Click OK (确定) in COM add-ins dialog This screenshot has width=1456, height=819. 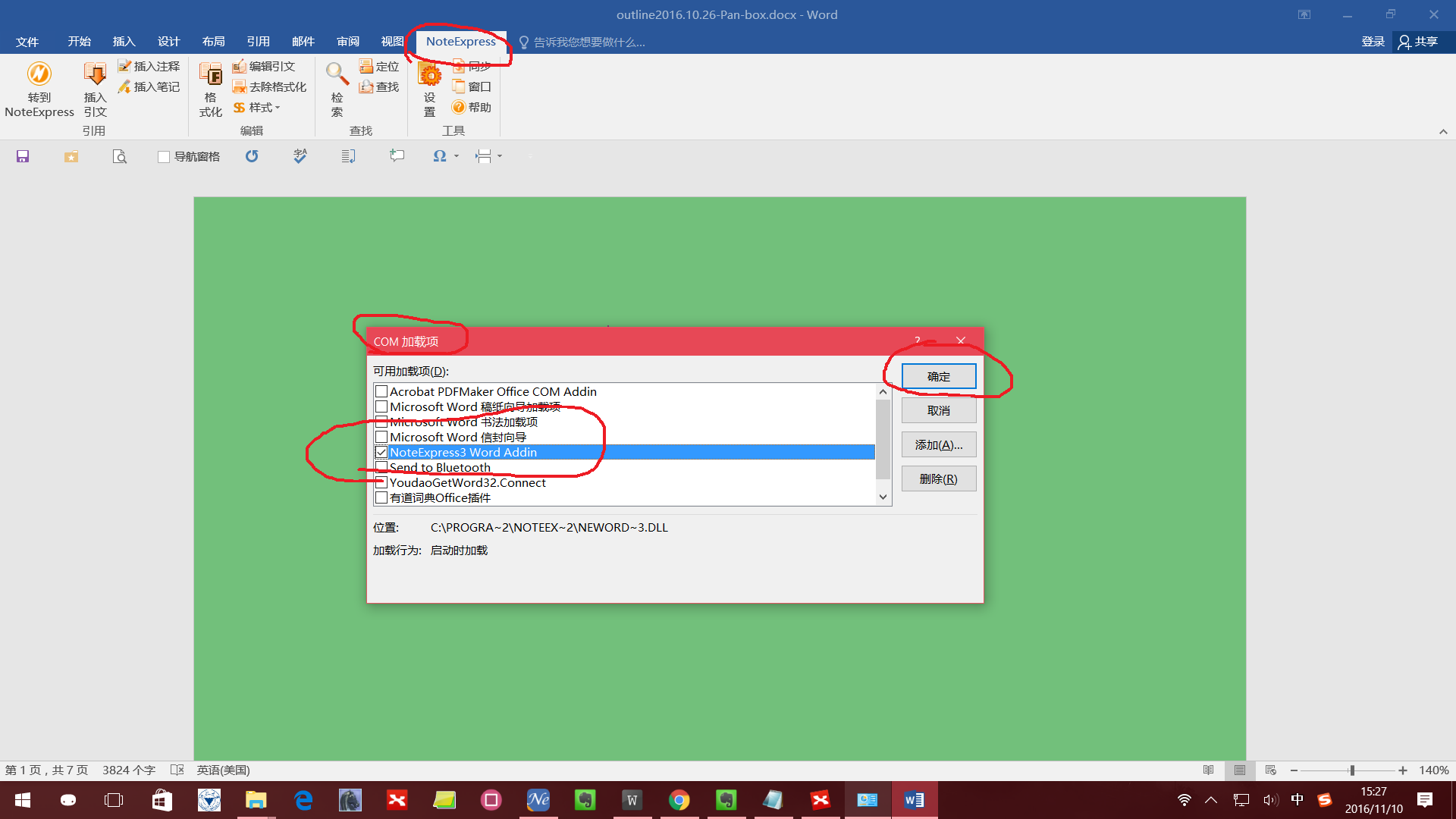coord(939,377)
